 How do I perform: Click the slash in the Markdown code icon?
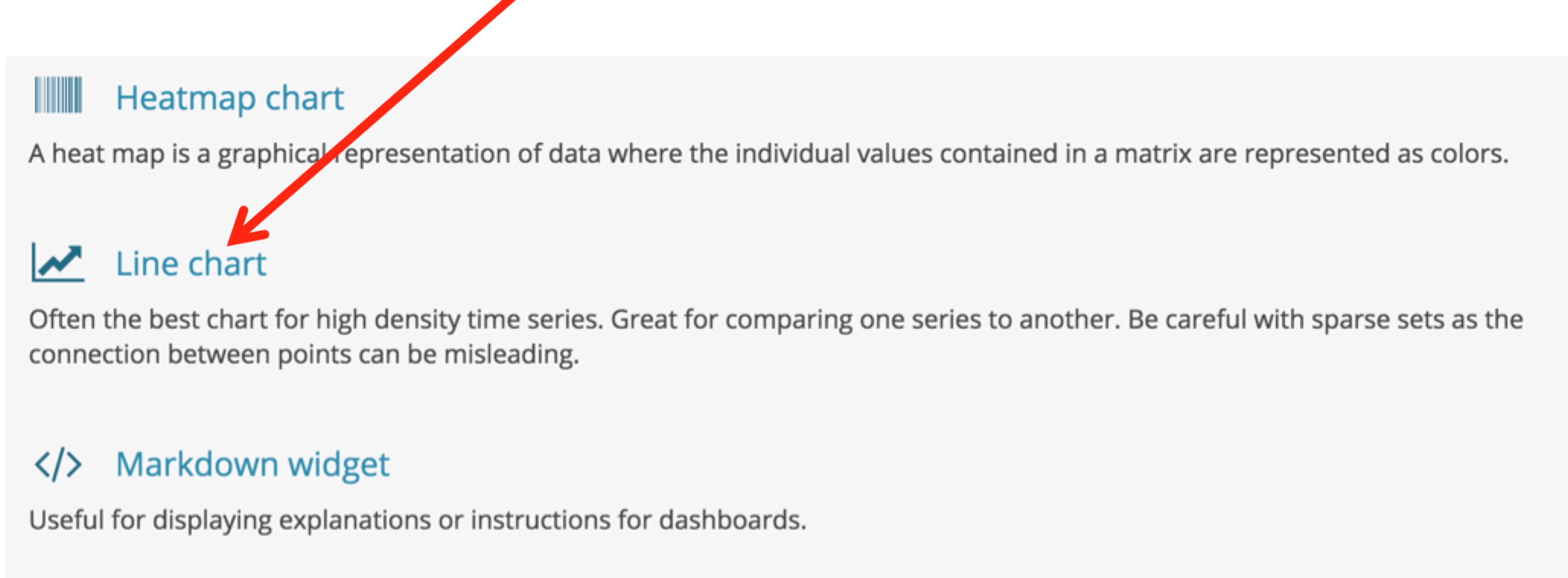pos(58,465)
